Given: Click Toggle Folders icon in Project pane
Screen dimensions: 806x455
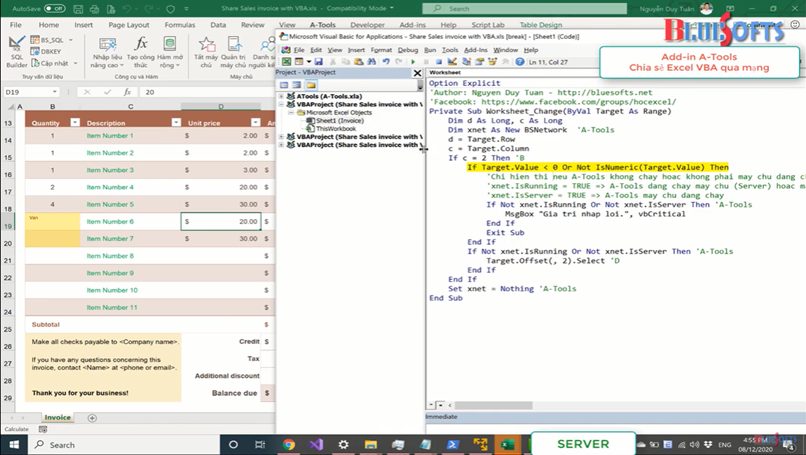Looking at the screenshot, I should coord(310,85).
